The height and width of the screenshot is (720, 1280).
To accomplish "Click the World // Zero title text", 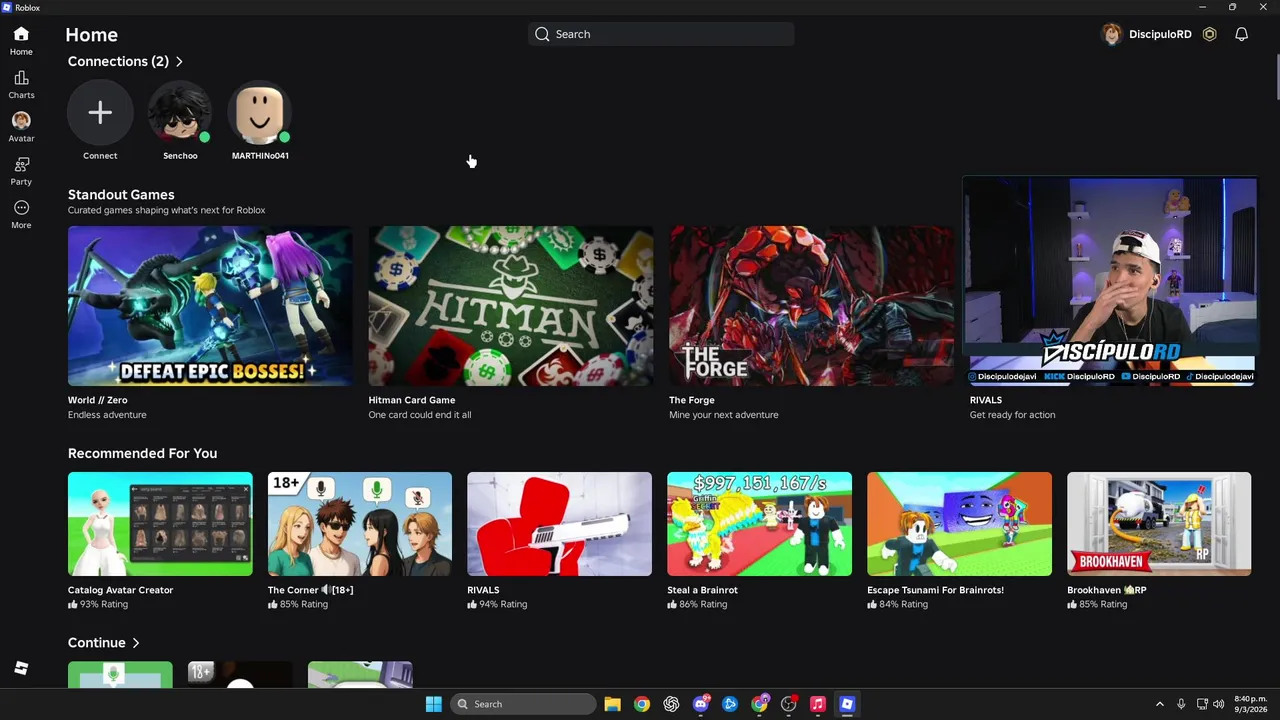I will (x=97, y=400).
